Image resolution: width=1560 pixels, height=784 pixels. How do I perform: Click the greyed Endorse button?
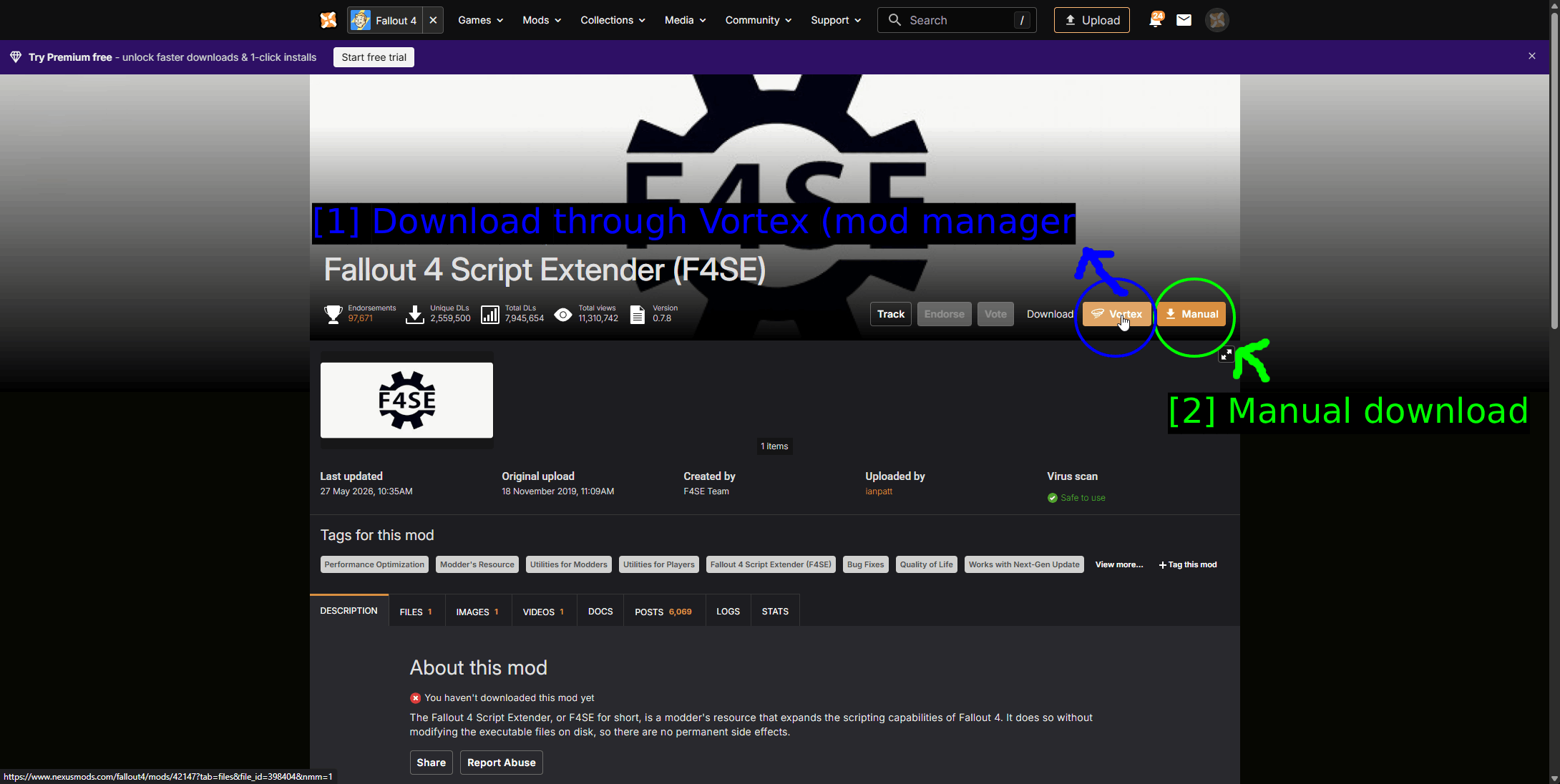click(x=944, y=314)
